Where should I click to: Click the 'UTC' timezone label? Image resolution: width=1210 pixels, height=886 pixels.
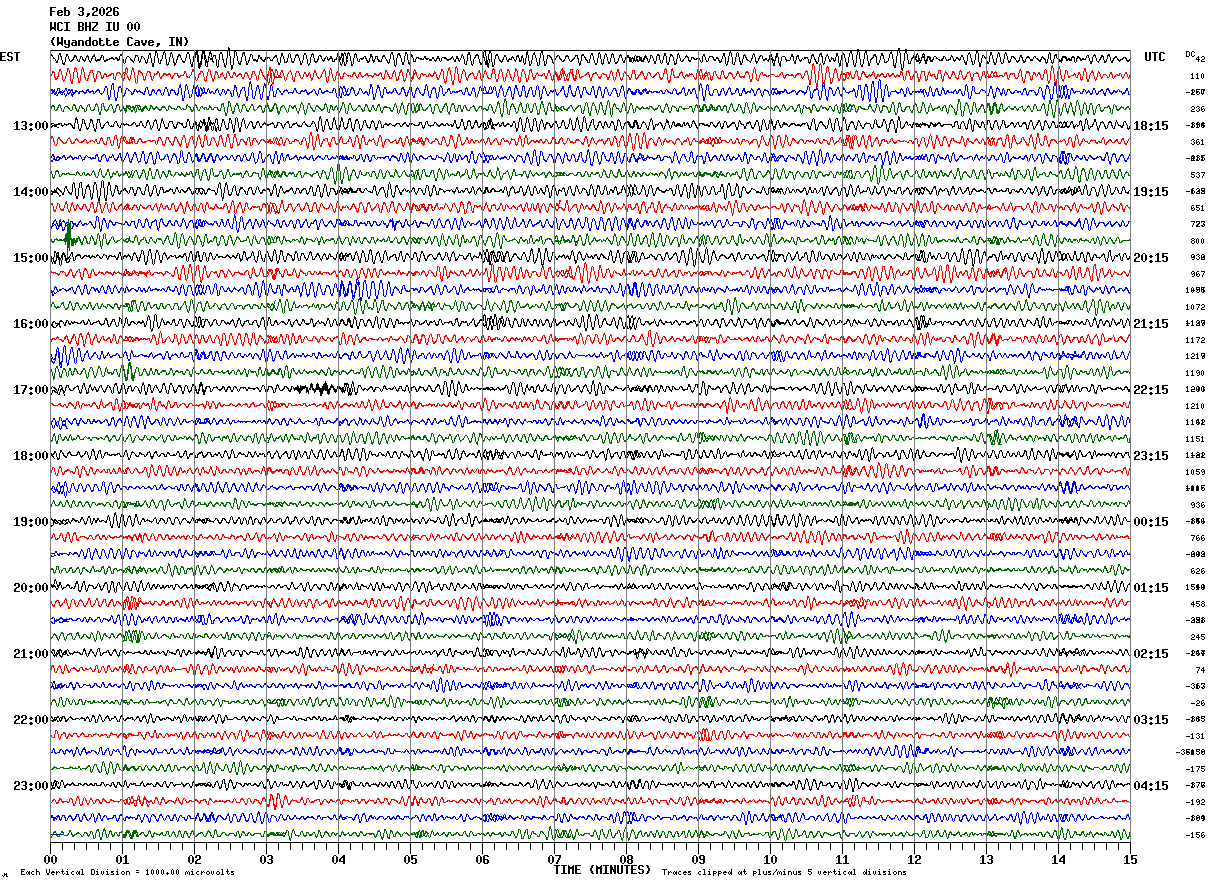[1155, 57]
